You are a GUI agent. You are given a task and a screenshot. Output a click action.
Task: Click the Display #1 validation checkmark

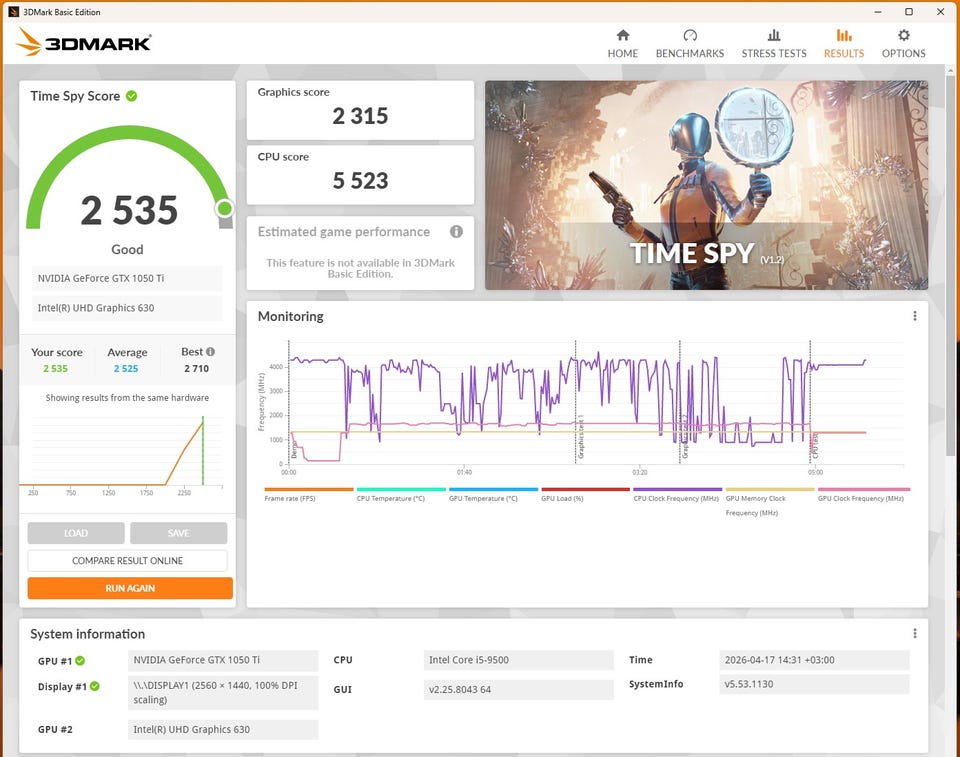(x=95, y=687)
